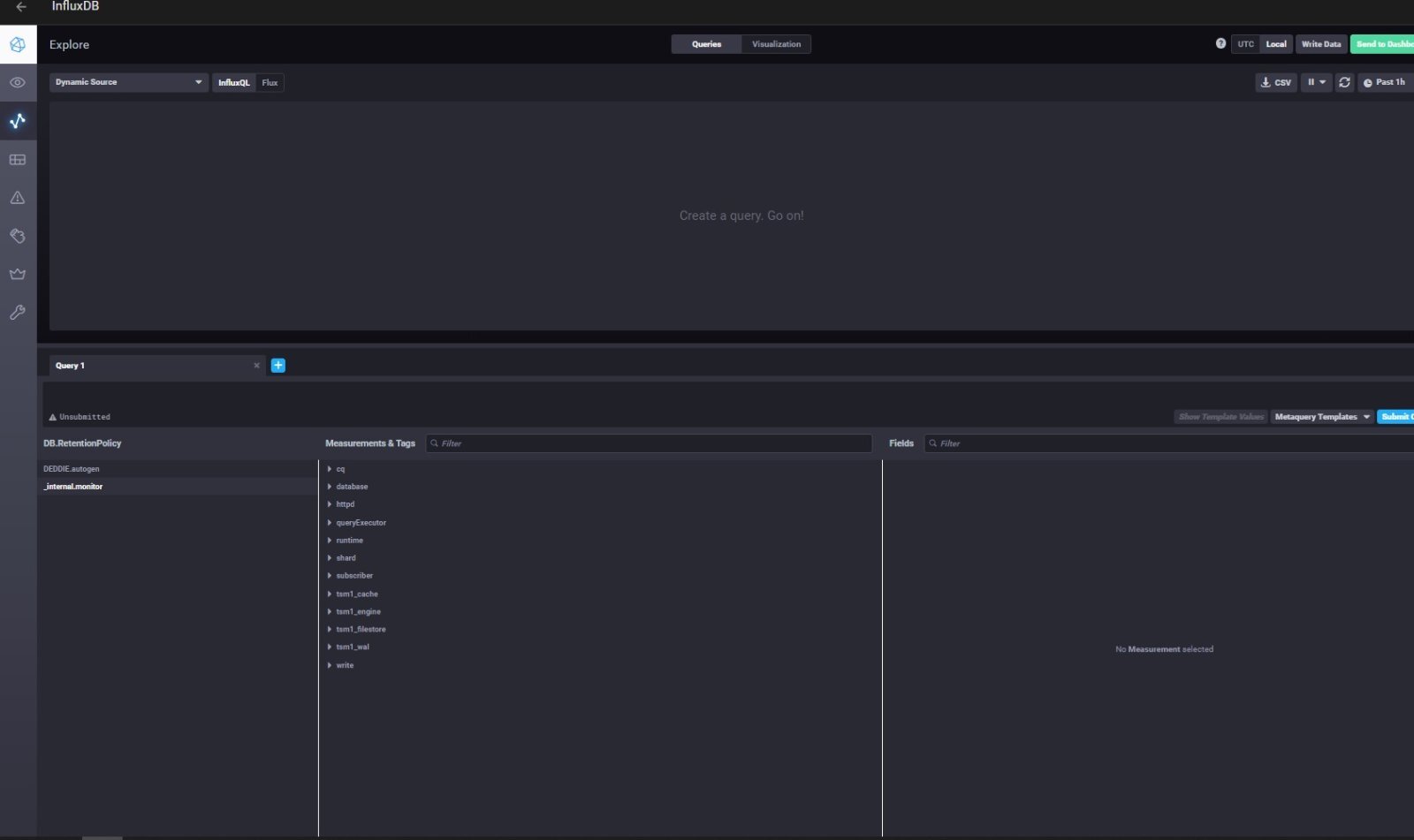The width and height of the screenshot is (1414, 840).
Task: Click the Write Data button
Action: [1320, 44]
